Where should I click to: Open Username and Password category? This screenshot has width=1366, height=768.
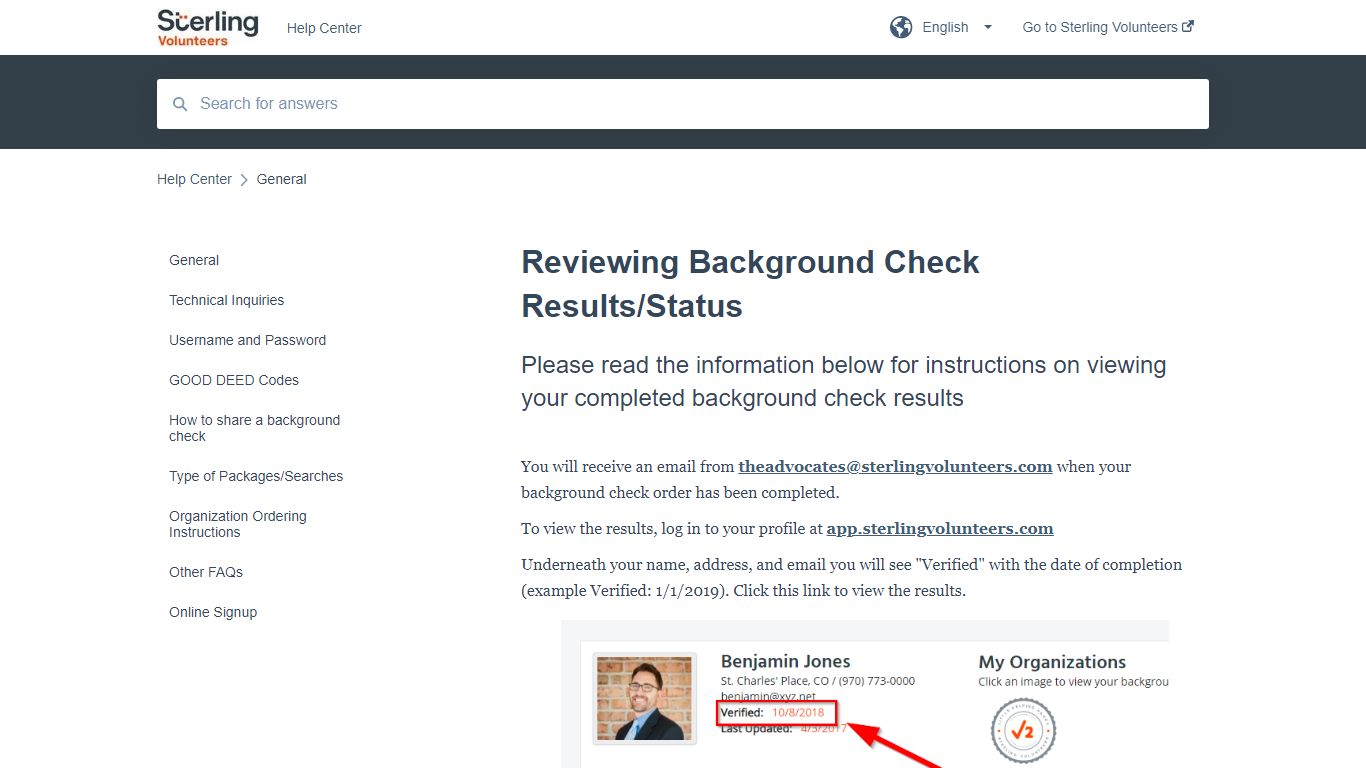click(x=247, y=340)
